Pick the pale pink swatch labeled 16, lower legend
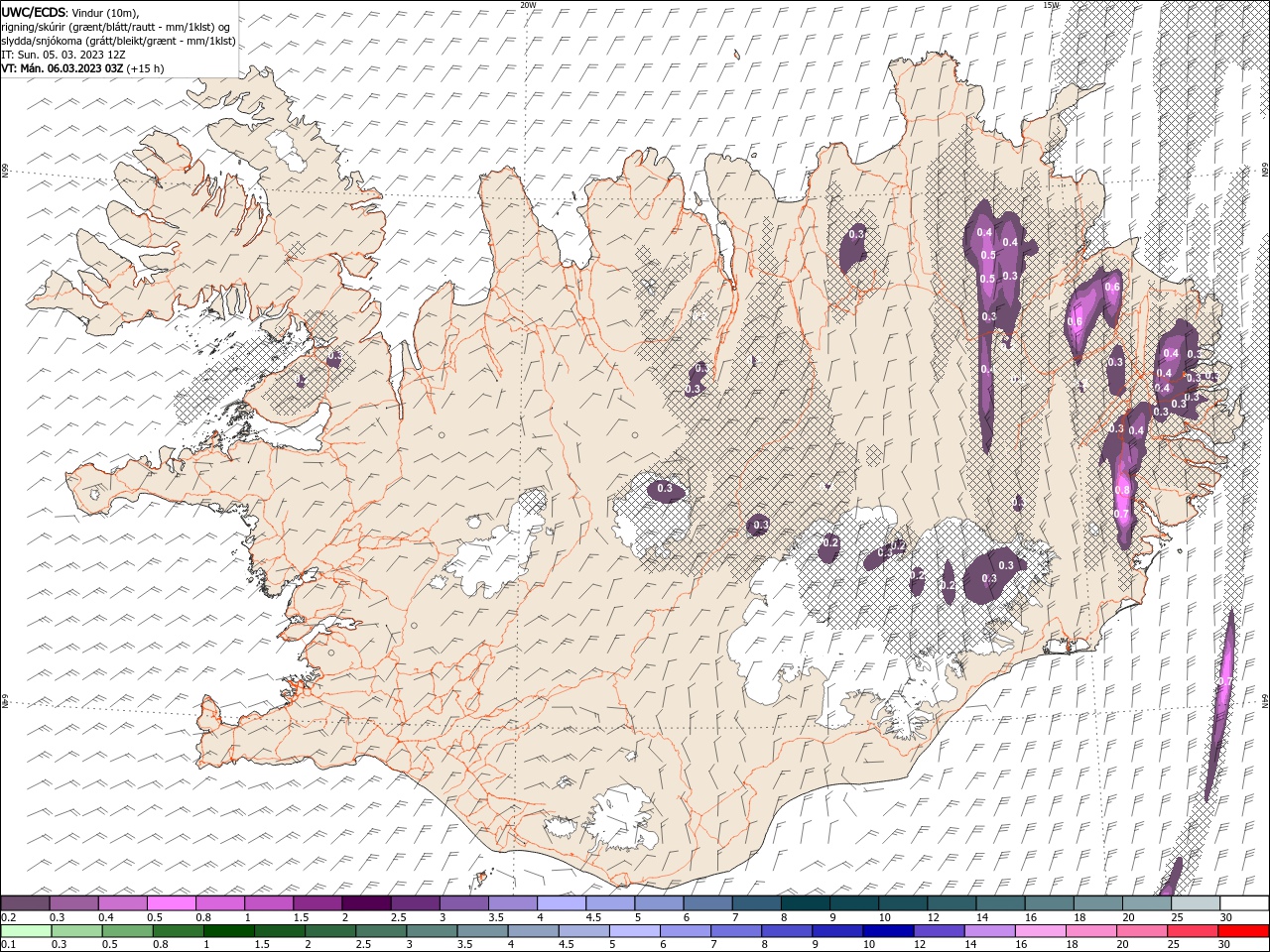This screenshot has width=1270, height=952. pyautogui.click(x=1040, y=931)
